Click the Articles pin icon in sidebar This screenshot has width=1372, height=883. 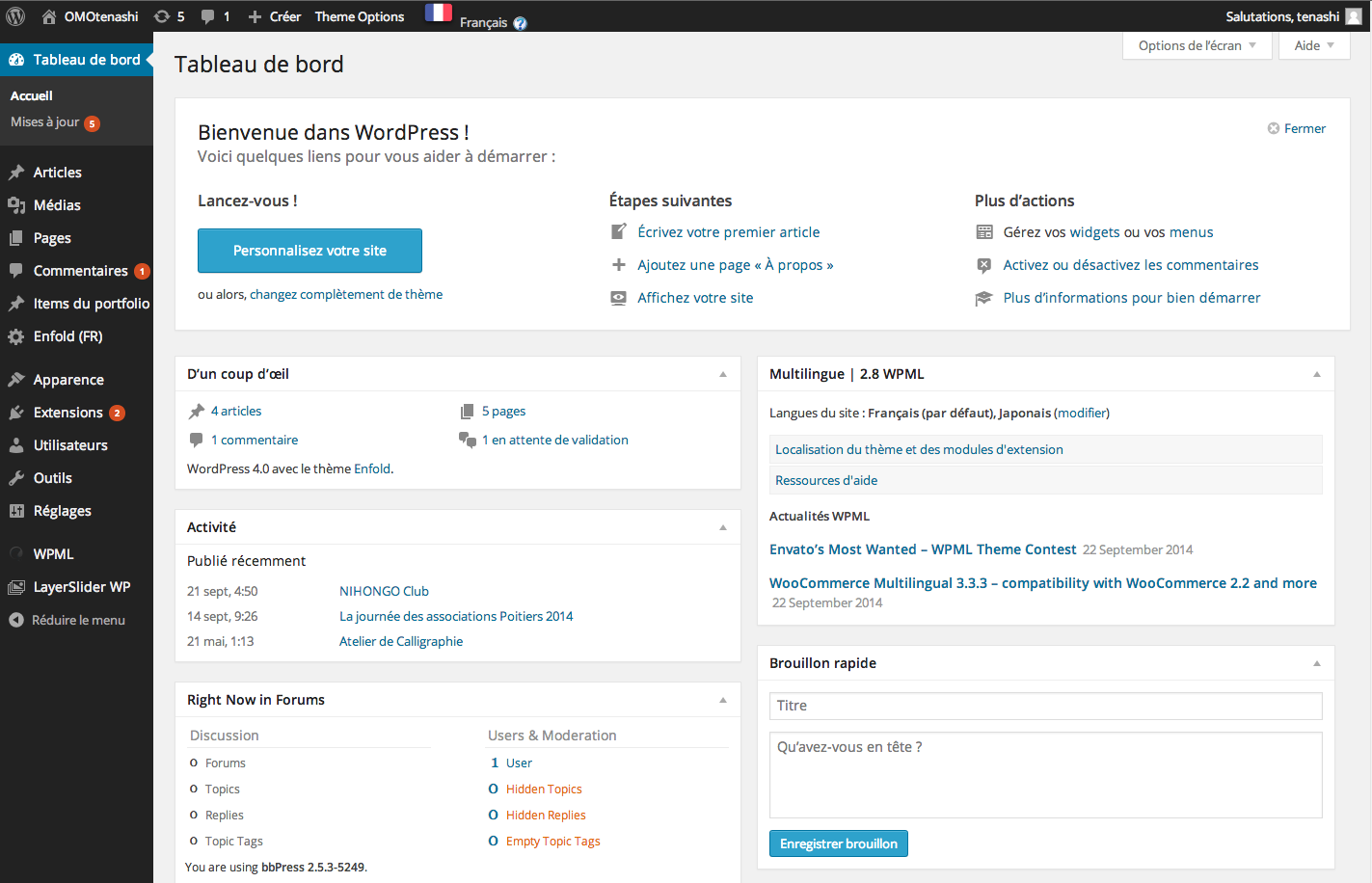pyautogui.click(x=16, y=173)
